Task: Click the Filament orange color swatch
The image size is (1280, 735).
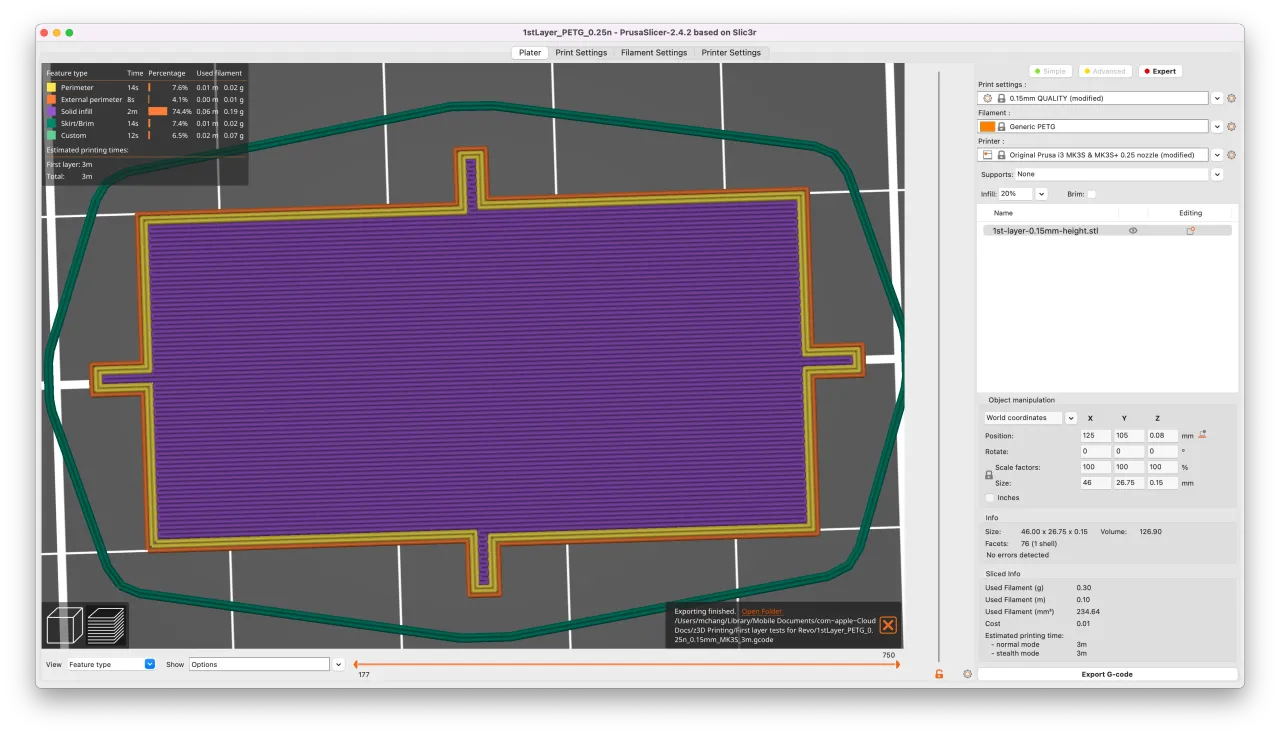Action: point(987,127)
